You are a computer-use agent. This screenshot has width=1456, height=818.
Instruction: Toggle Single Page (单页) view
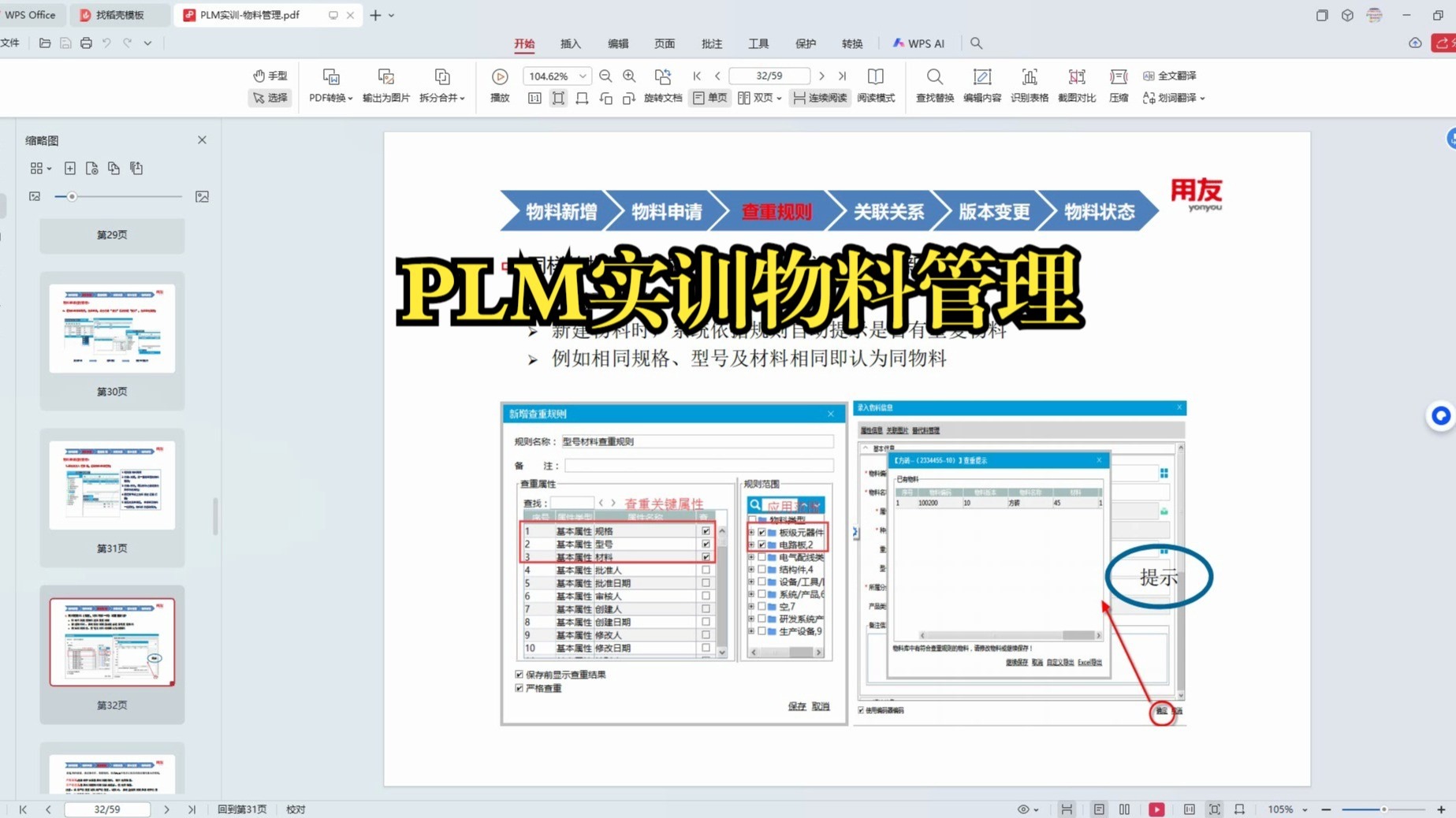point(709,98)
